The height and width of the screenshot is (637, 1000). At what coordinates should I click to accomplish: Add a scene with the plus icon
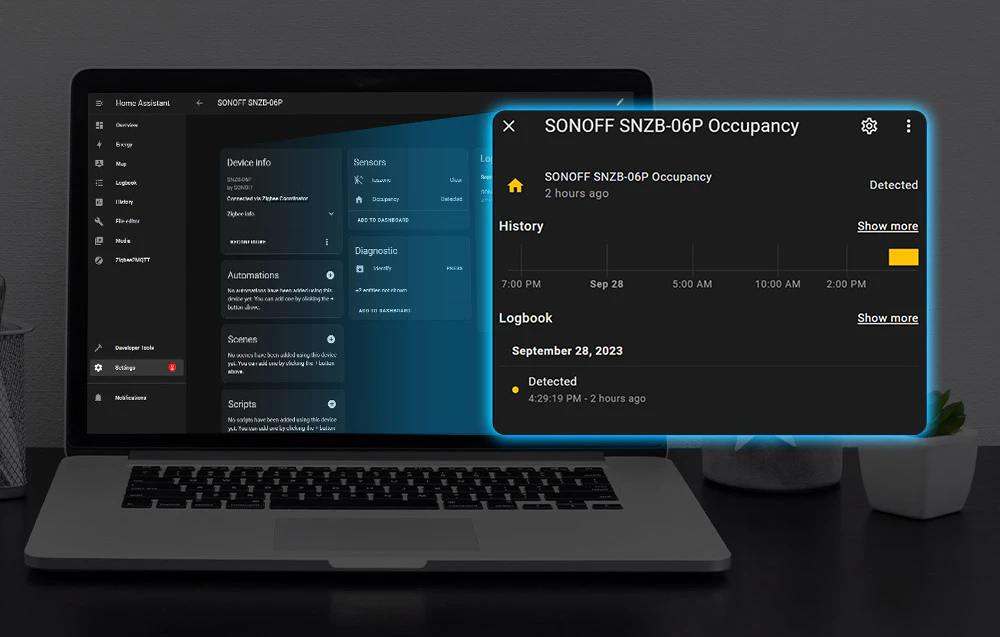pyautogui.click(x=331, y=339)
